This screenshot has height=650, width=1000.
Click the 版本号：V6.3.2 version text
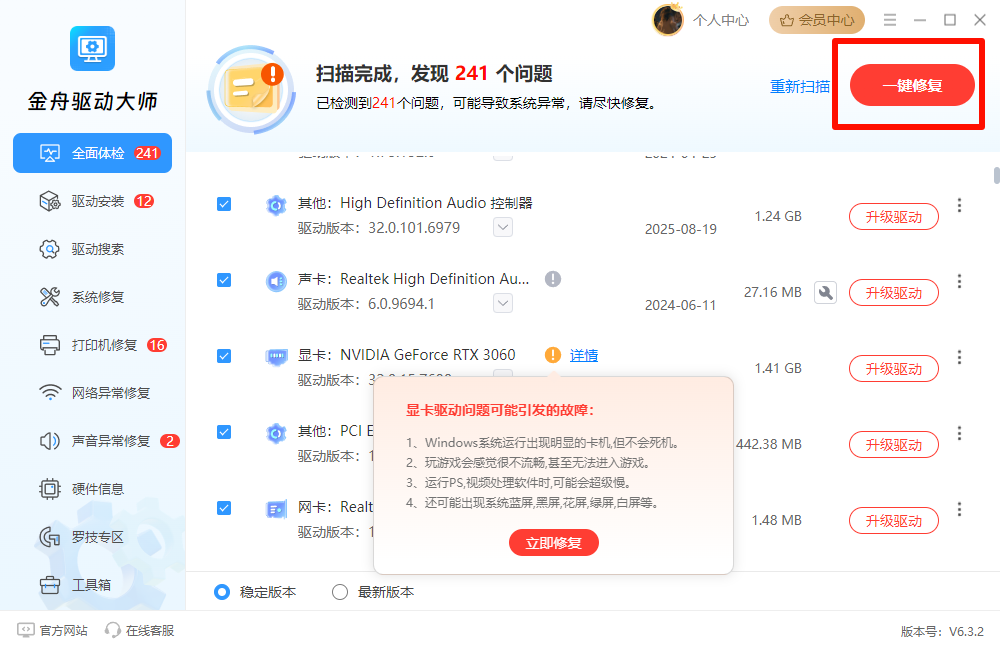(x=942, y=632)
